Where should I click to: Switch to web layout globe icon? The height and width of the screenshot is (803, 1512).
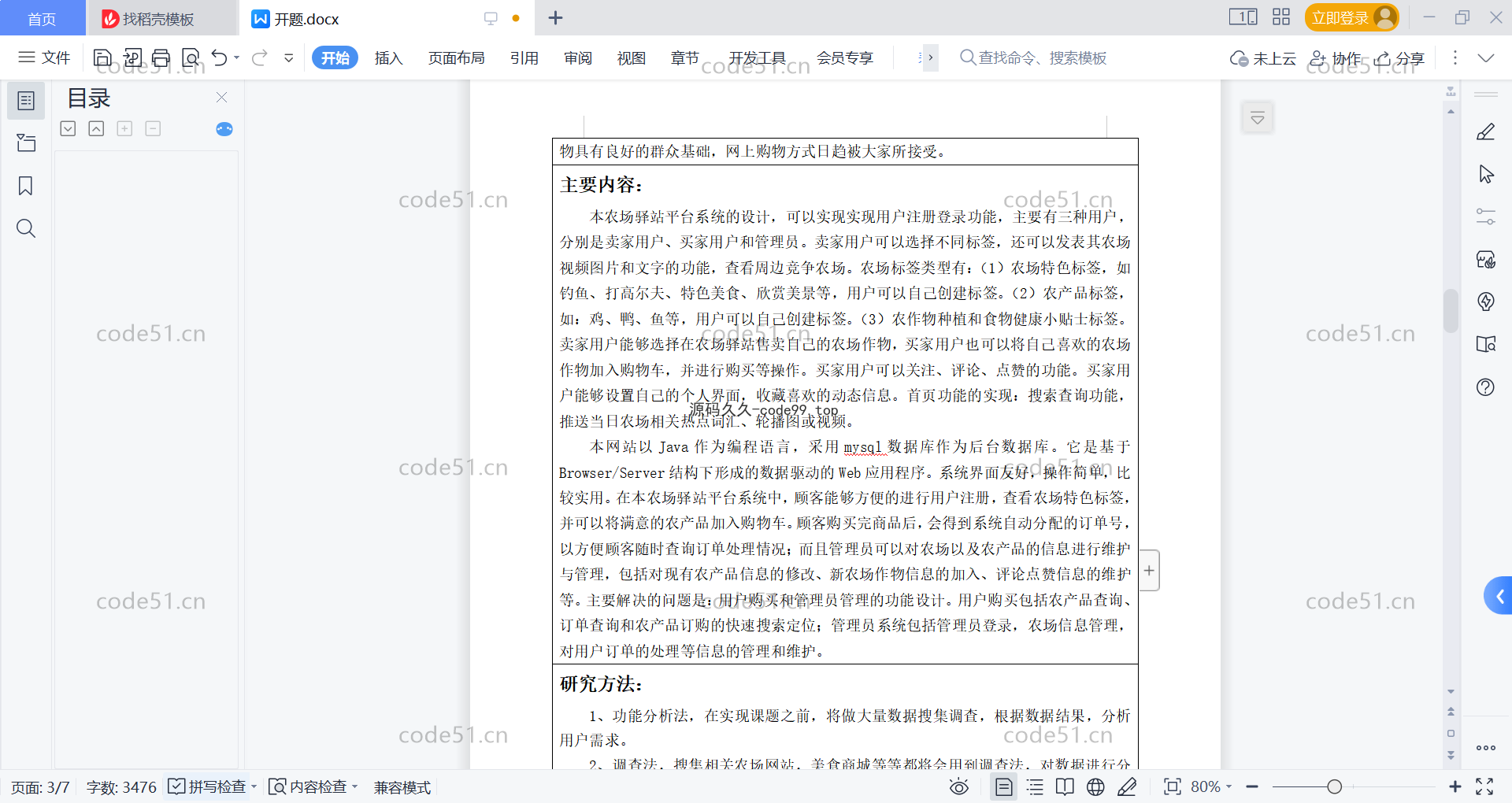click(1095, 786)
